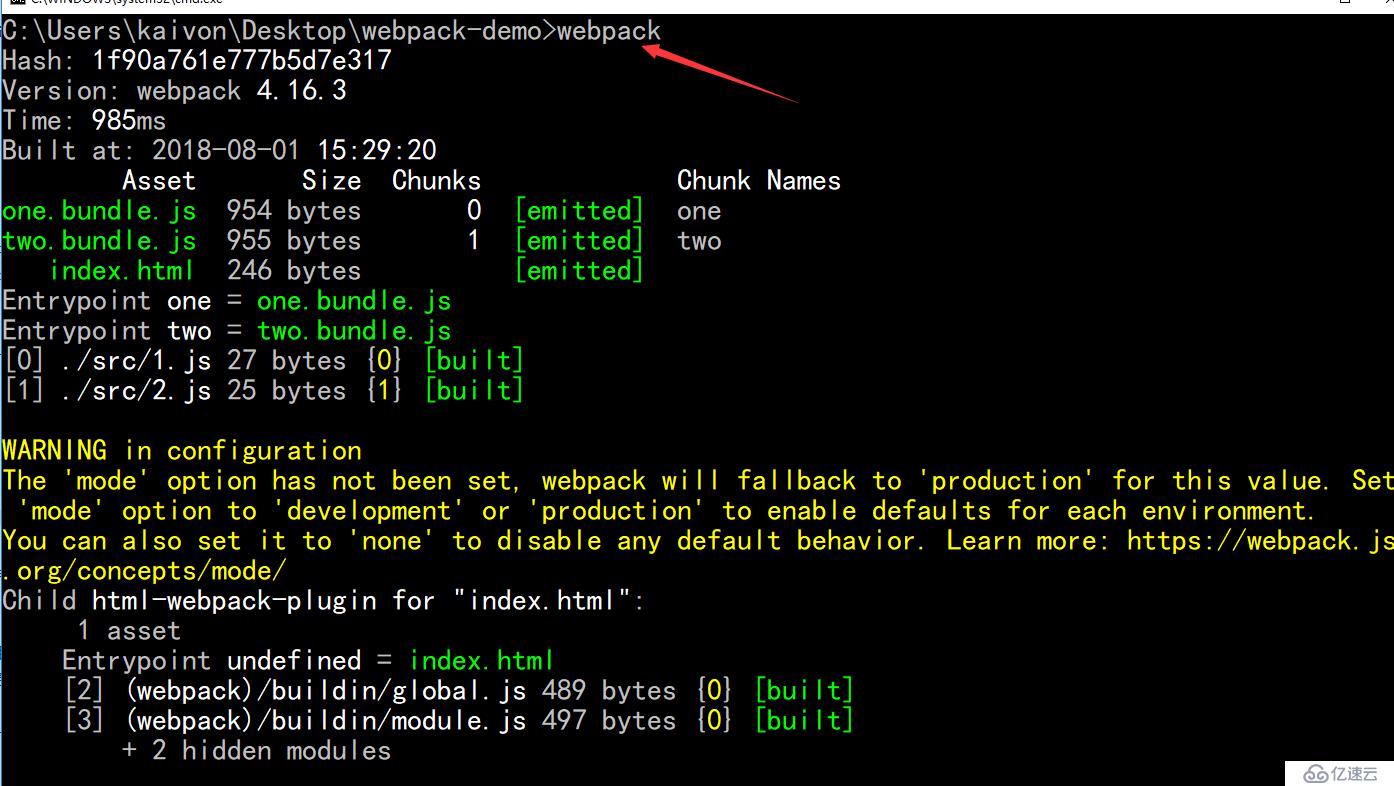
Task: Click 'two.bundle.js' on the Entrypoint two line
Action: coord(354,331)
